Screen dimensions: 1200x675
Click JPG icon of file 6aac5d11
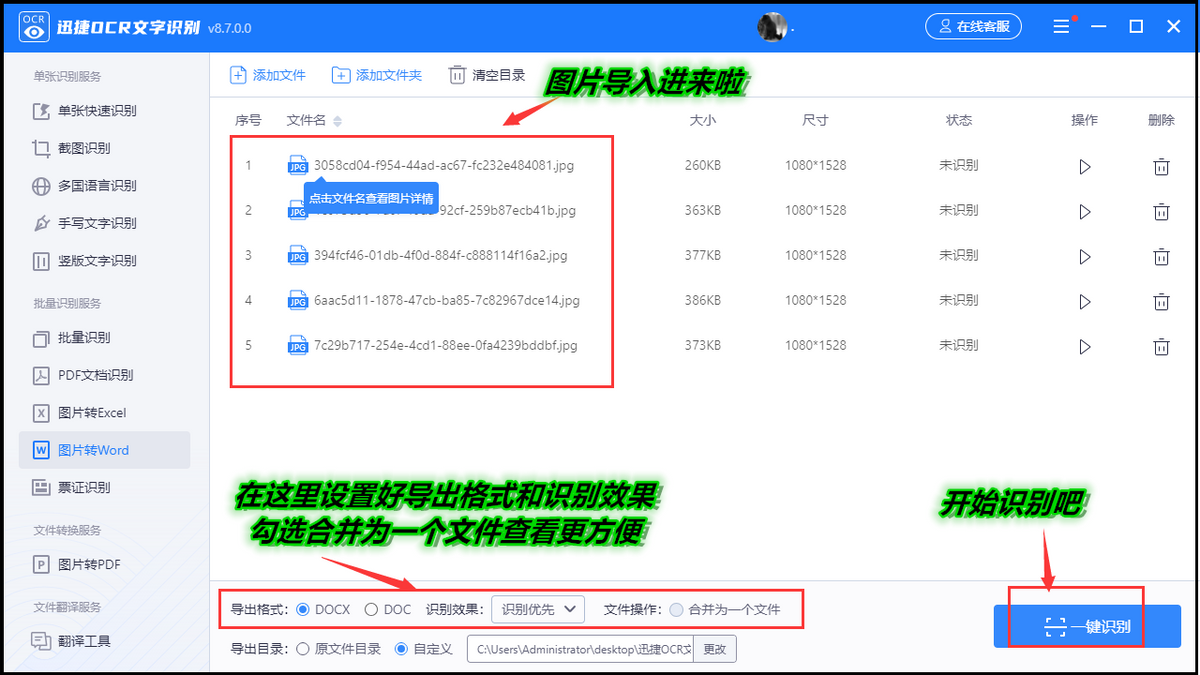(x=297, y=300)
